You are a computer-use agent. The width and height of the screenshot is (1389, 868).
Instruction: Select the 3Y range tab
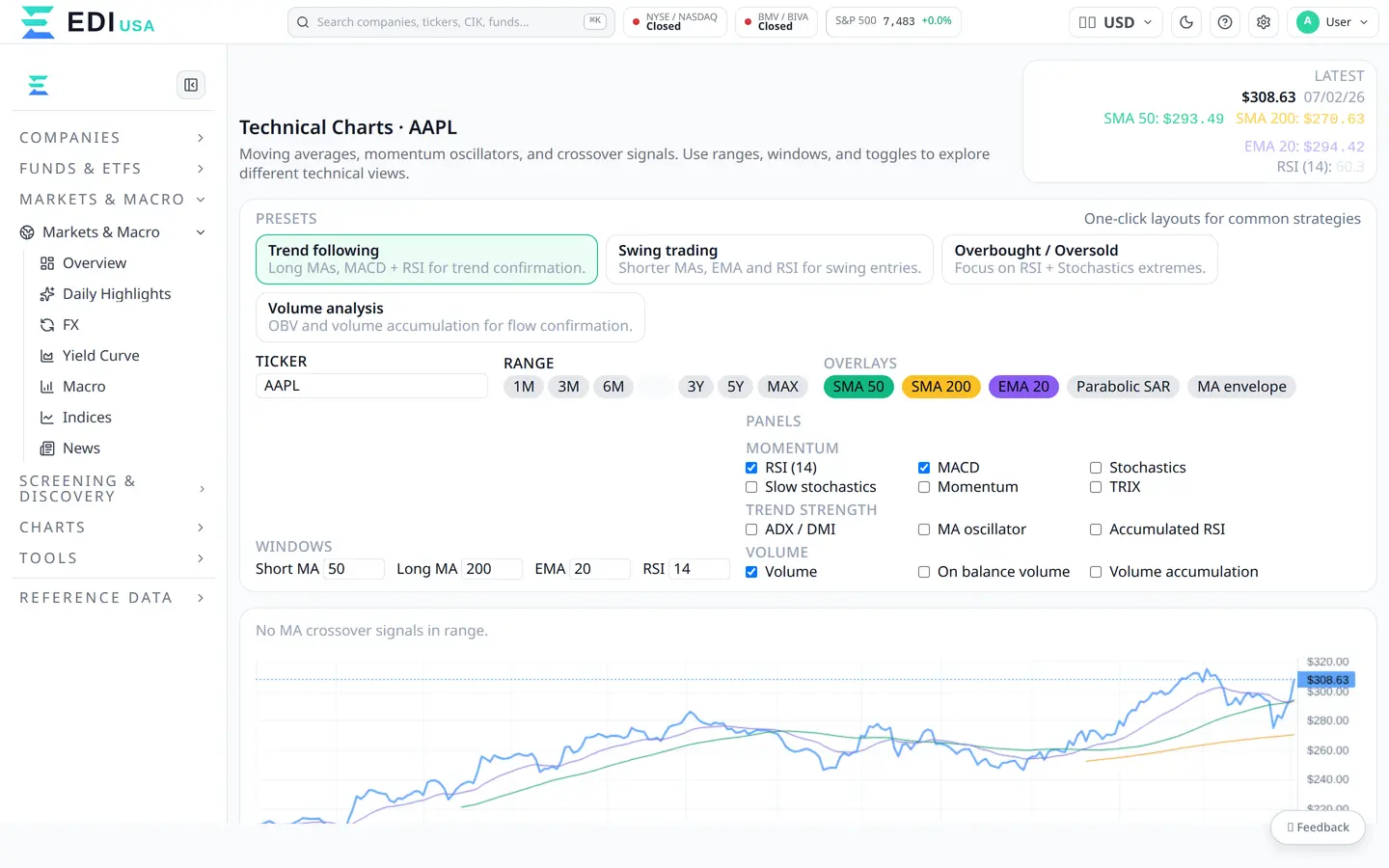(695, 387)
